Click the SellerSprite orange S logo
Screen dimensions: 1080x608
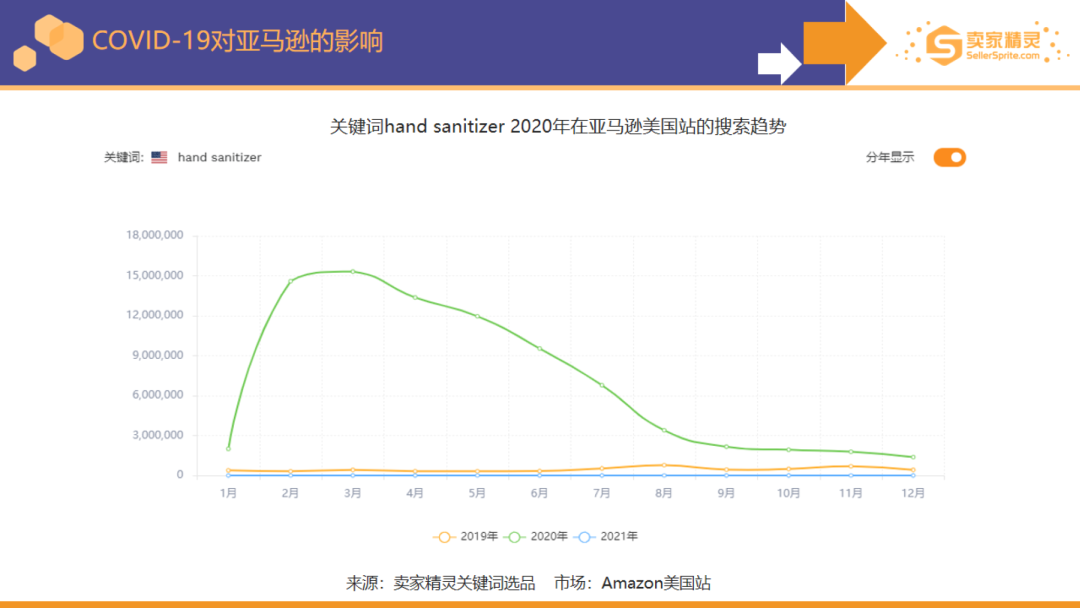point(942,42)
